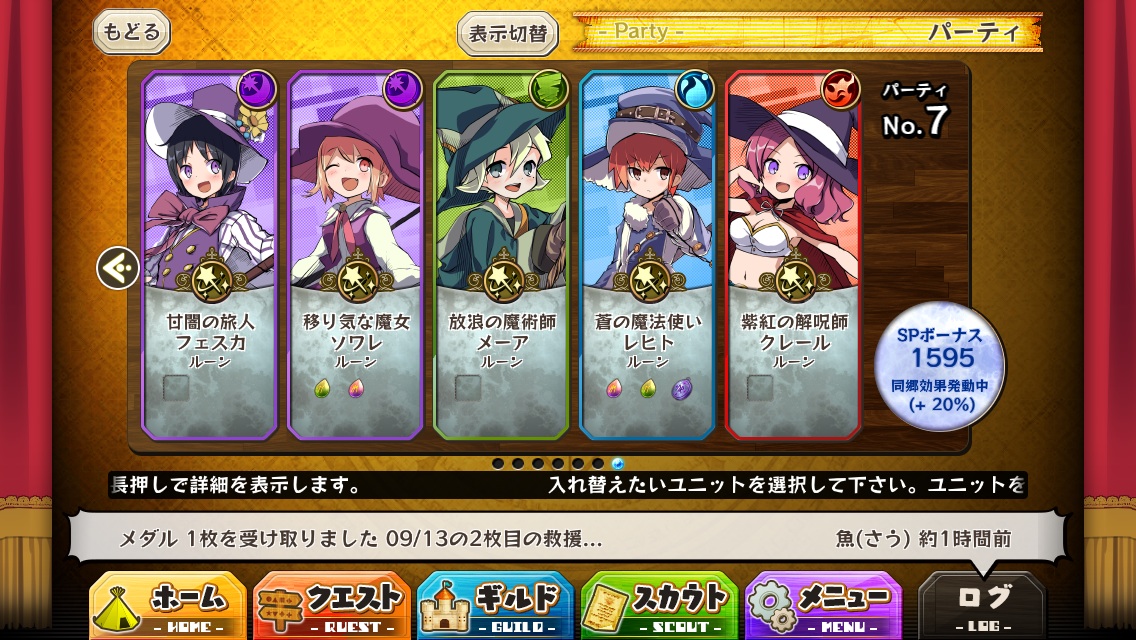The height and width of the screenshot is (640, 1136).
Task: Click the fire element icon on クレール card
Action: click(841, 90)
